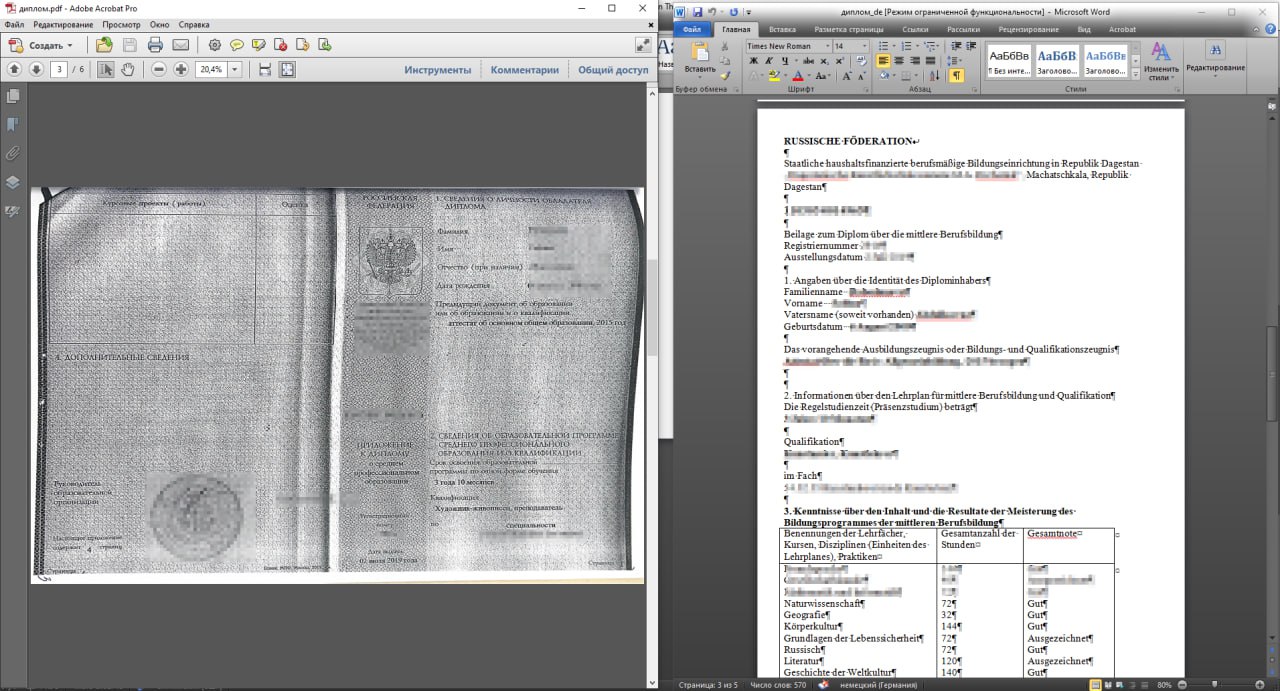Open the Общий доступ pane in Acrobat
Image resolution: width=1280 pixels, height=691 pixels.
coord(613,70)
